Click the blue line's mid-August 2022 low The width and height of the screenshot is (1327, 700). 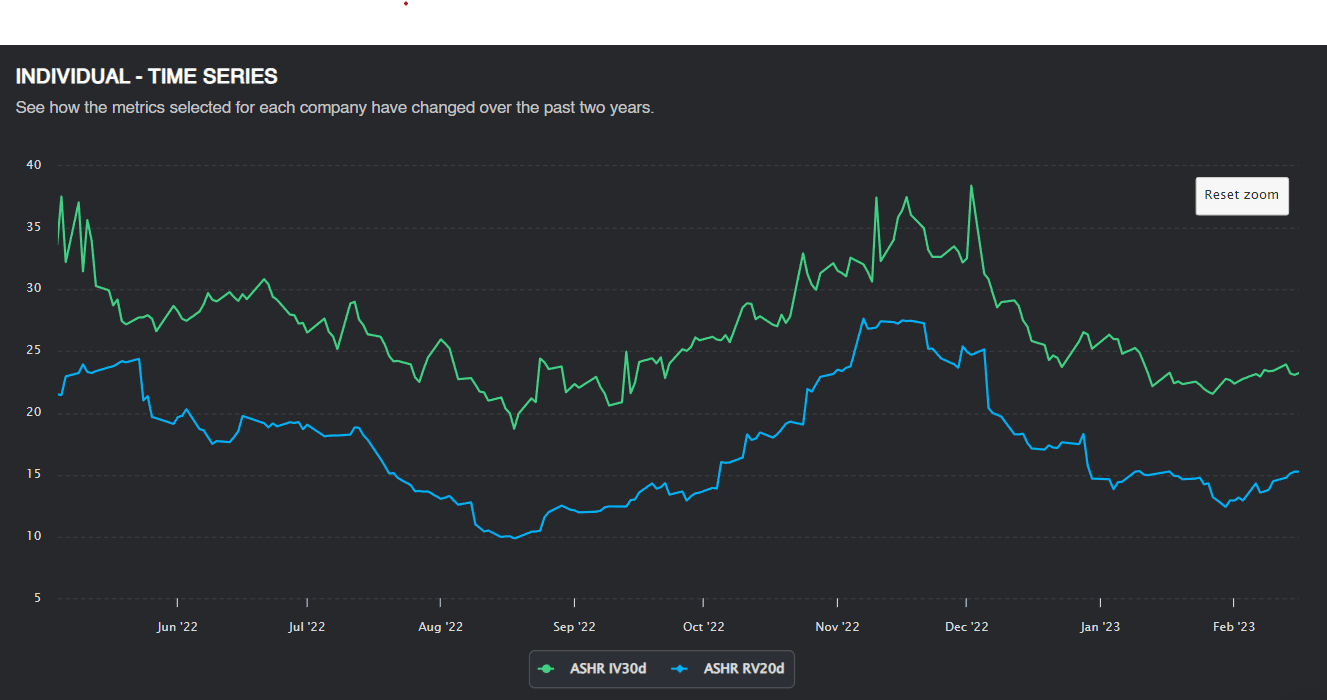(x=514, y=538)
